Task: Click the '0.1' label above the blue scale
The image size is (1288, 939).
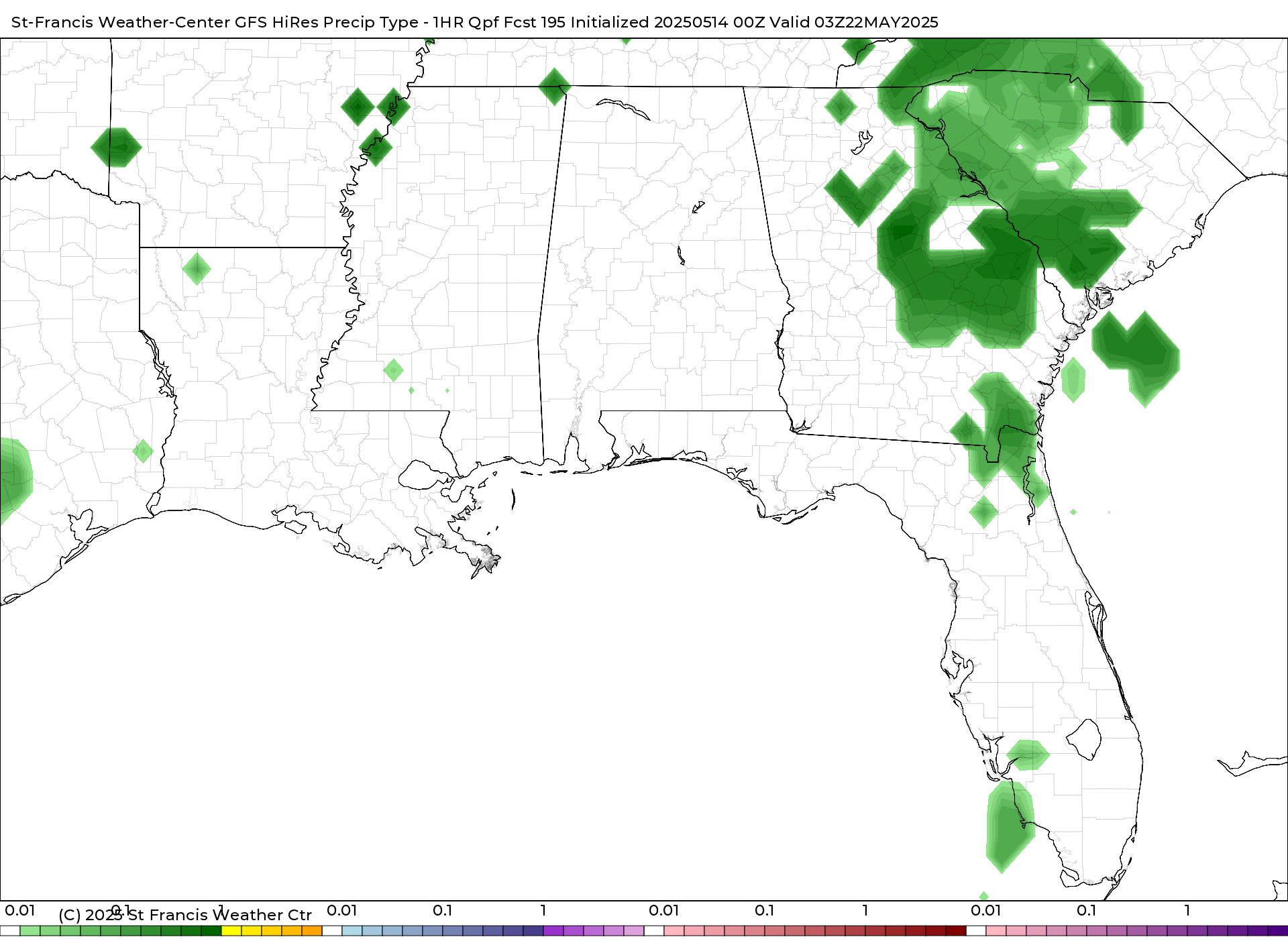Action: (443, 911)
